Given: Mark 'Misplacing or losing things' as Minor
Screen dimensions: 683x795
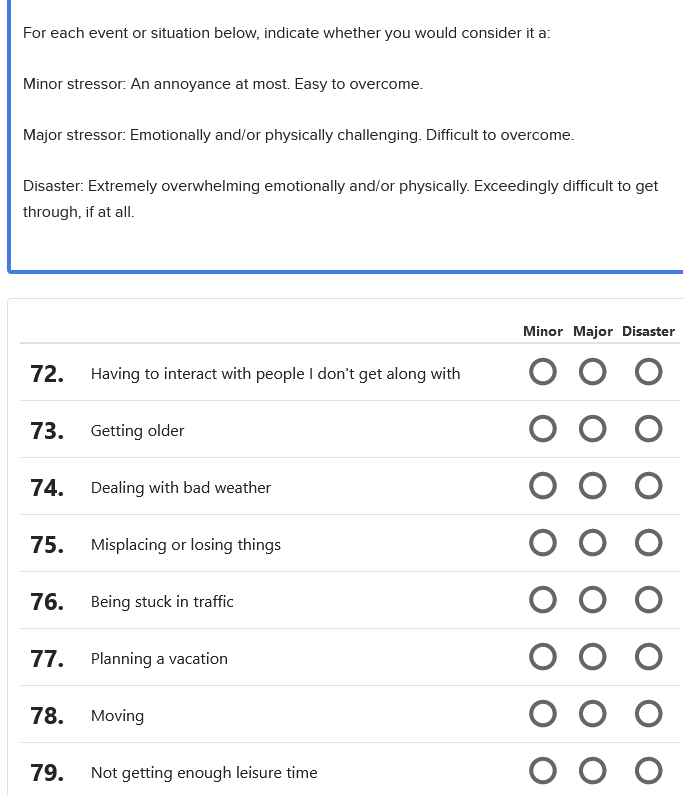Looking at the screenshot, I should [x=543, y=544].
